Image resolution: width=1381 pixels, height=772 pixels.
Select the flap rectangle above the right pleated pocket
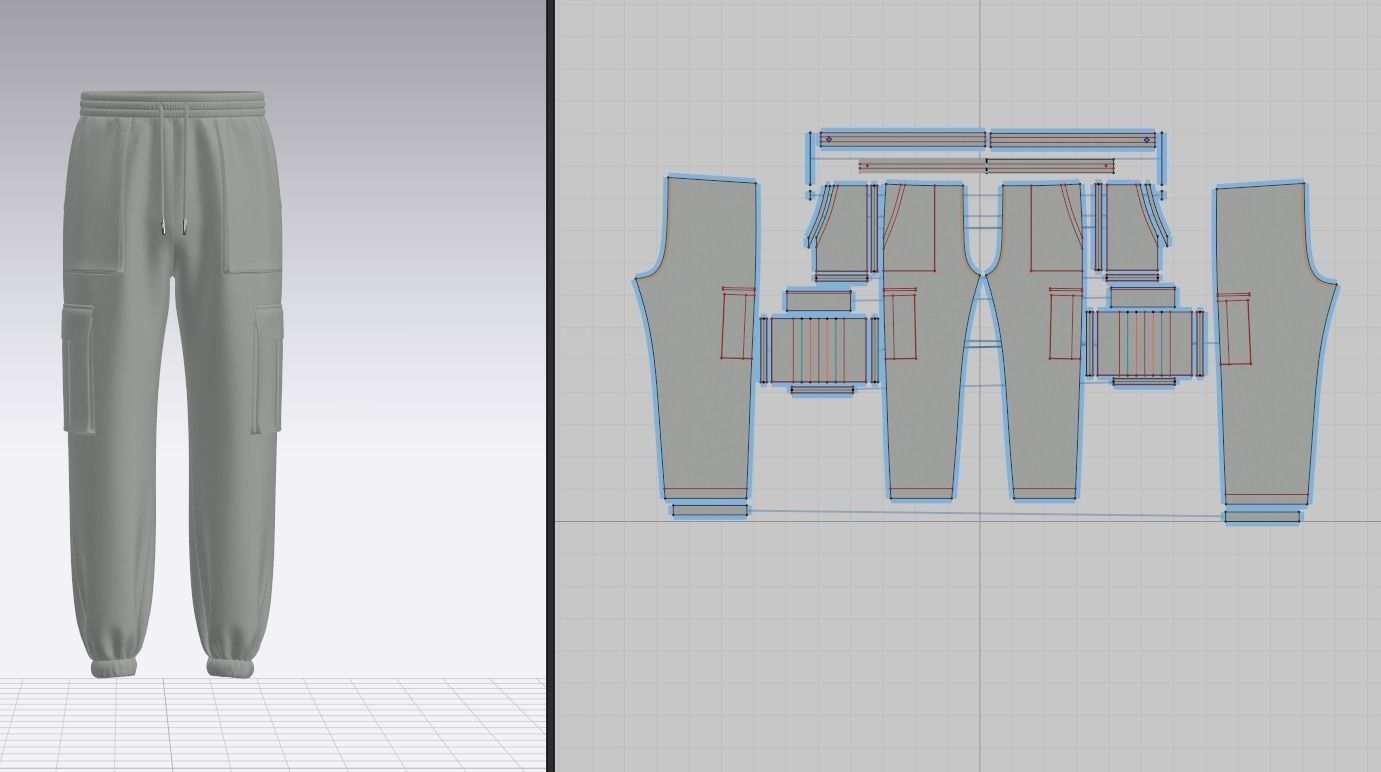coord(1142,296)
